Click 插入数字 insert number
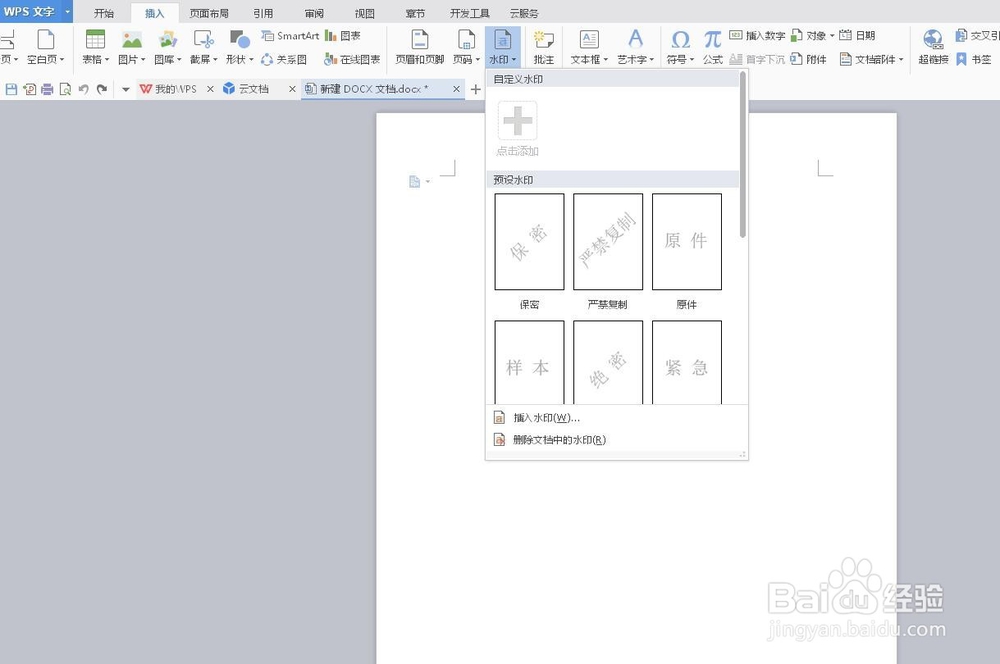Screen dimensions: 1000x664 [x=757, y=36]
